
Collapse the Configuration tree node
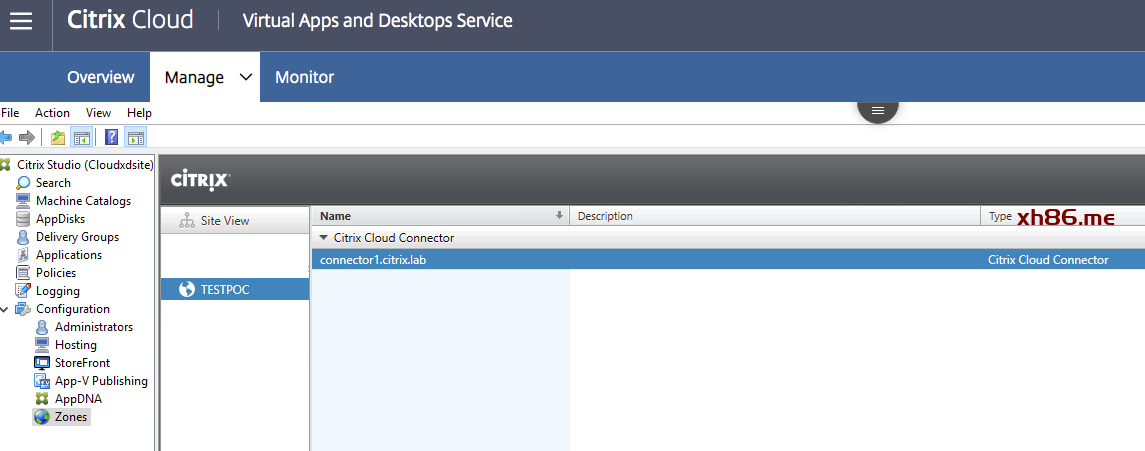pyautogui.click(x=6, y=309)
